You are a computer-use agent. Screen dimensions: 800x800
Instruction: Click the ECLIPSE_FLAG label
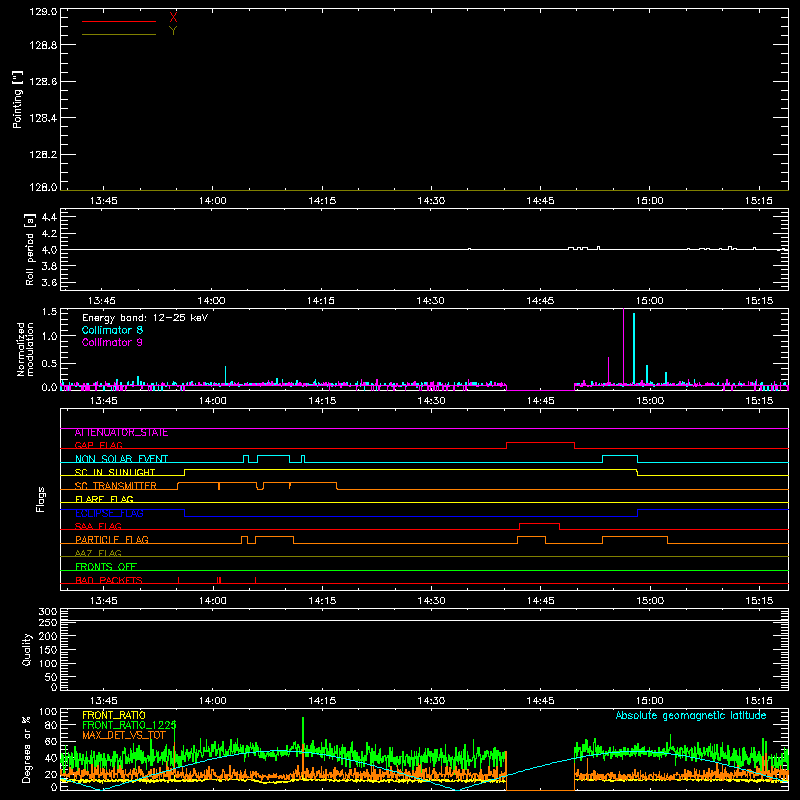click(109, 513)
